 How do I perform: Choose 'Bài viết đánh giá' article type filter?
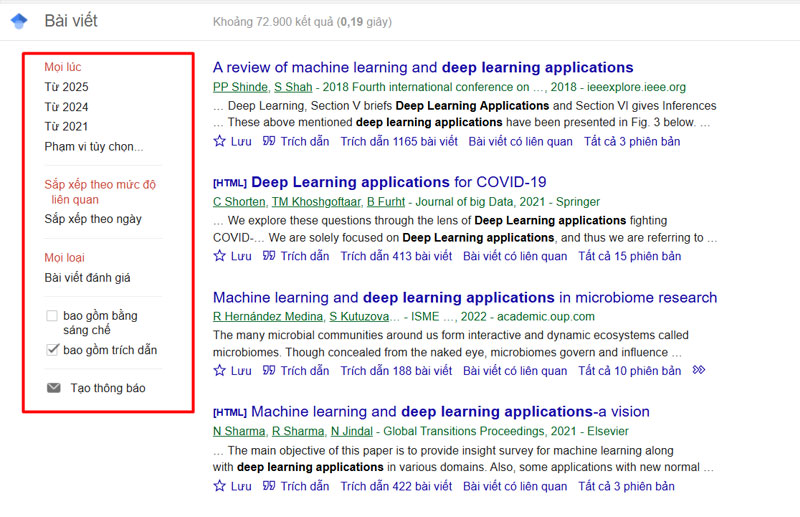click(87, 277)
